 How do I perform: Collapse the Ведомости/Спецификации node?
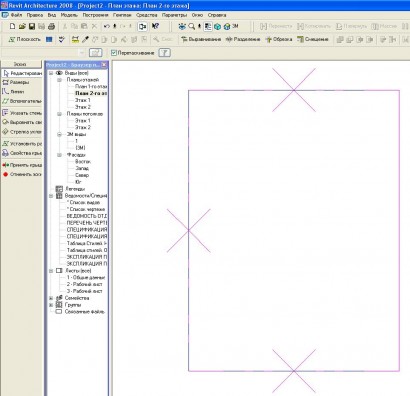click(51, 196)
